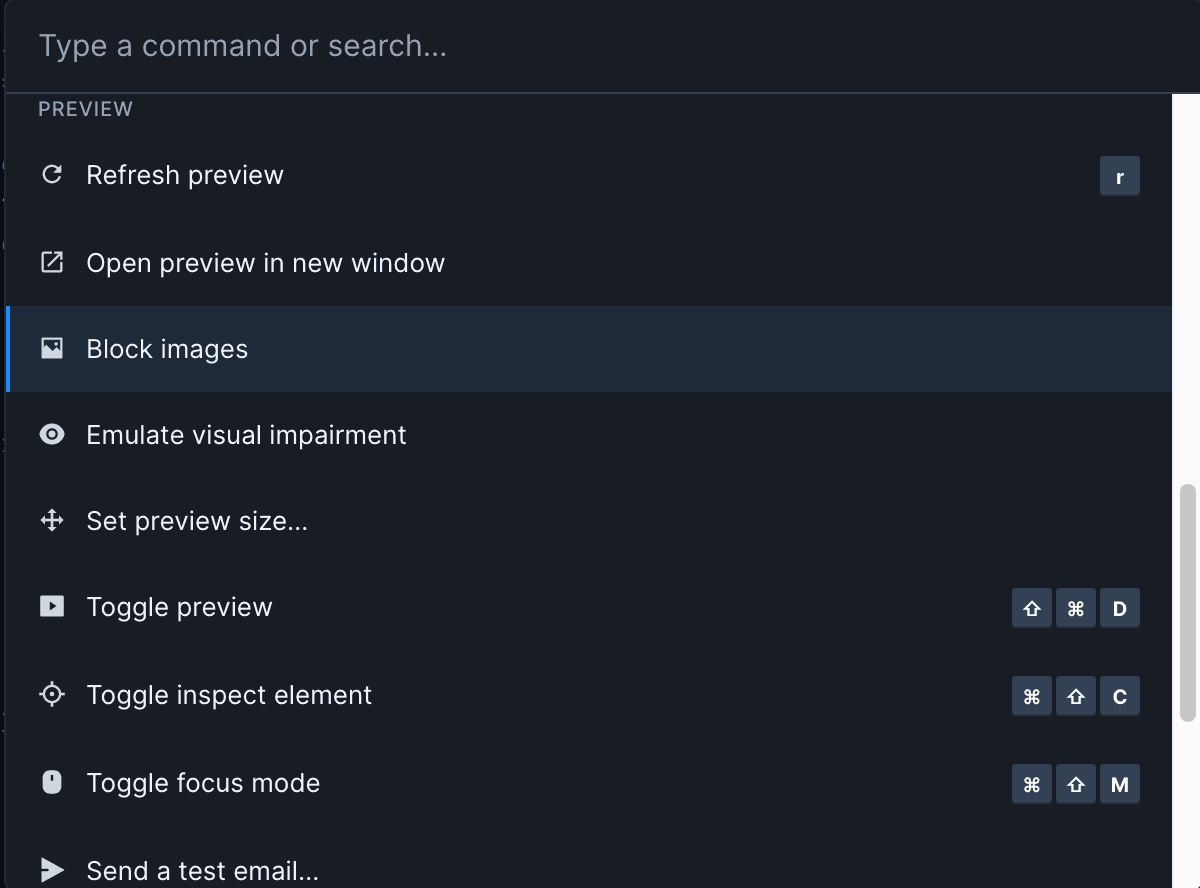Select the Open preview in new window icon
This screenshot has width=1200, height=888.
[x=51, y=261]
